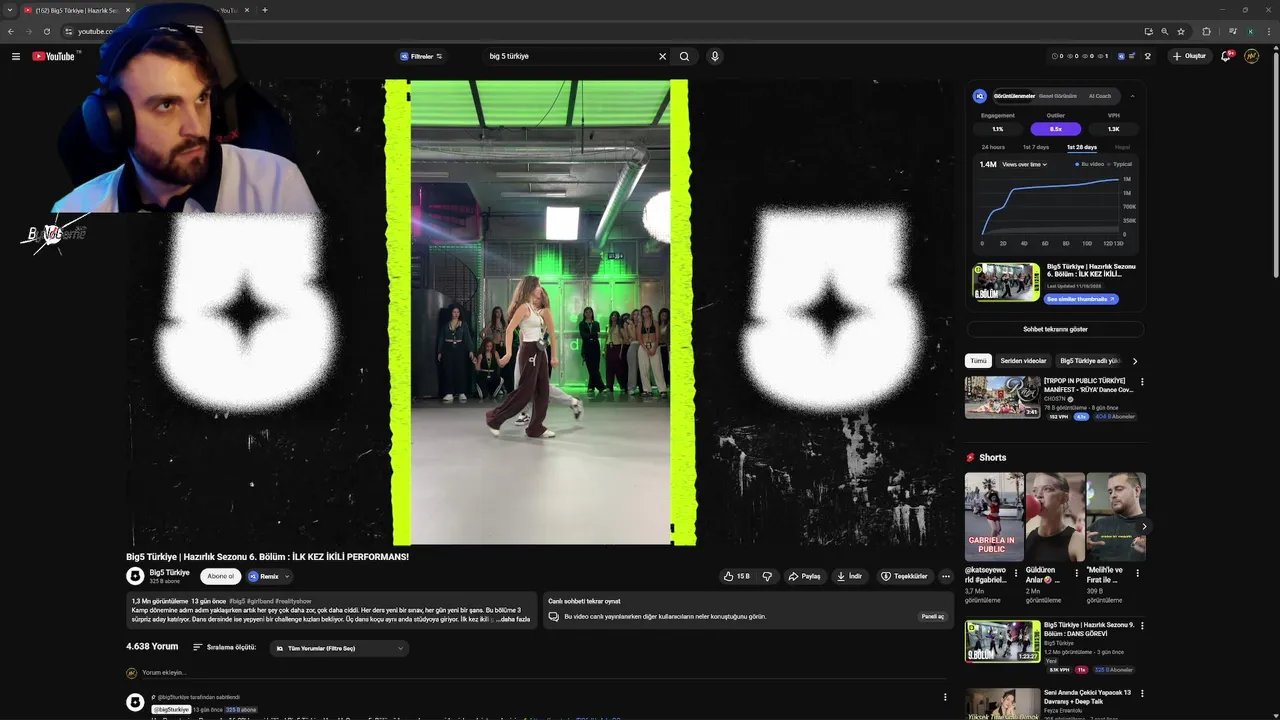Open options for the Melih'le ve Fırat short

click(1137, 574)
